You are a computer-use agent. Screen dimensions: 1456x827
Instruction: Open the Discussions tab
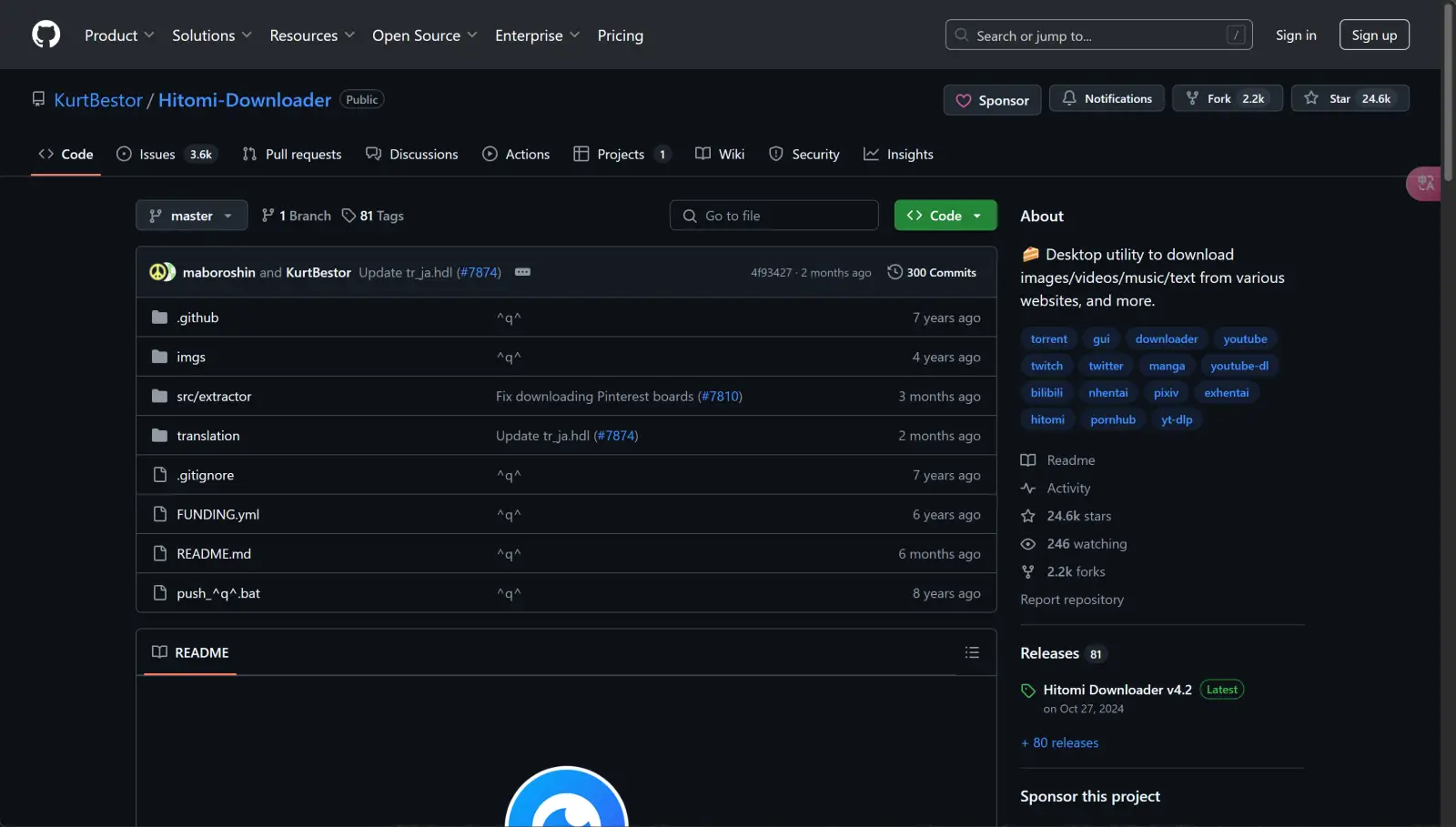click(411, 155)
